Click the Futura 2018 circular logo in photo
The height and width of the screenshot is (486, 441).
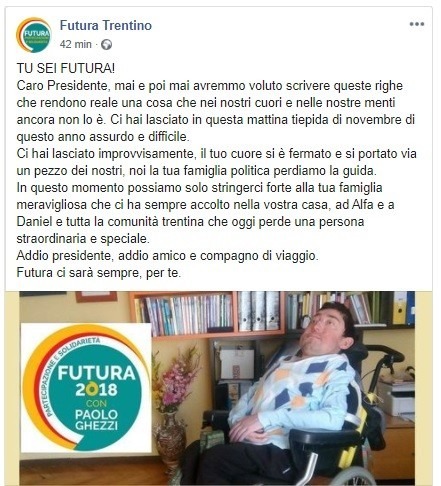coord(86,388)
